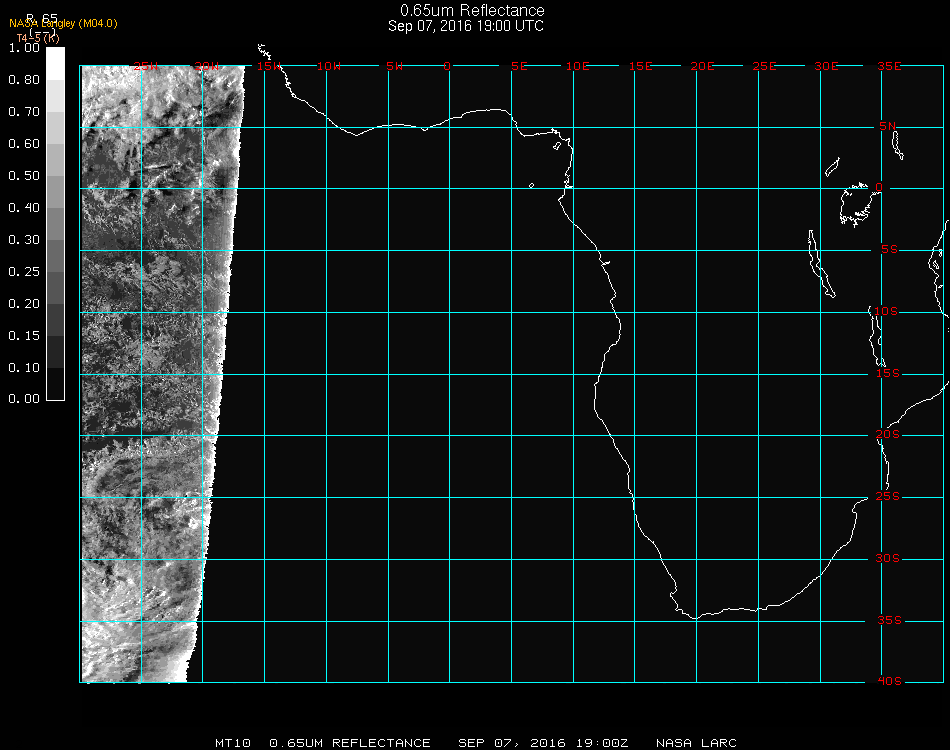950x750 pixels.
Task: Click the orange "NASA Langley (M04.0)" label
Action: (x=63, y=24)
